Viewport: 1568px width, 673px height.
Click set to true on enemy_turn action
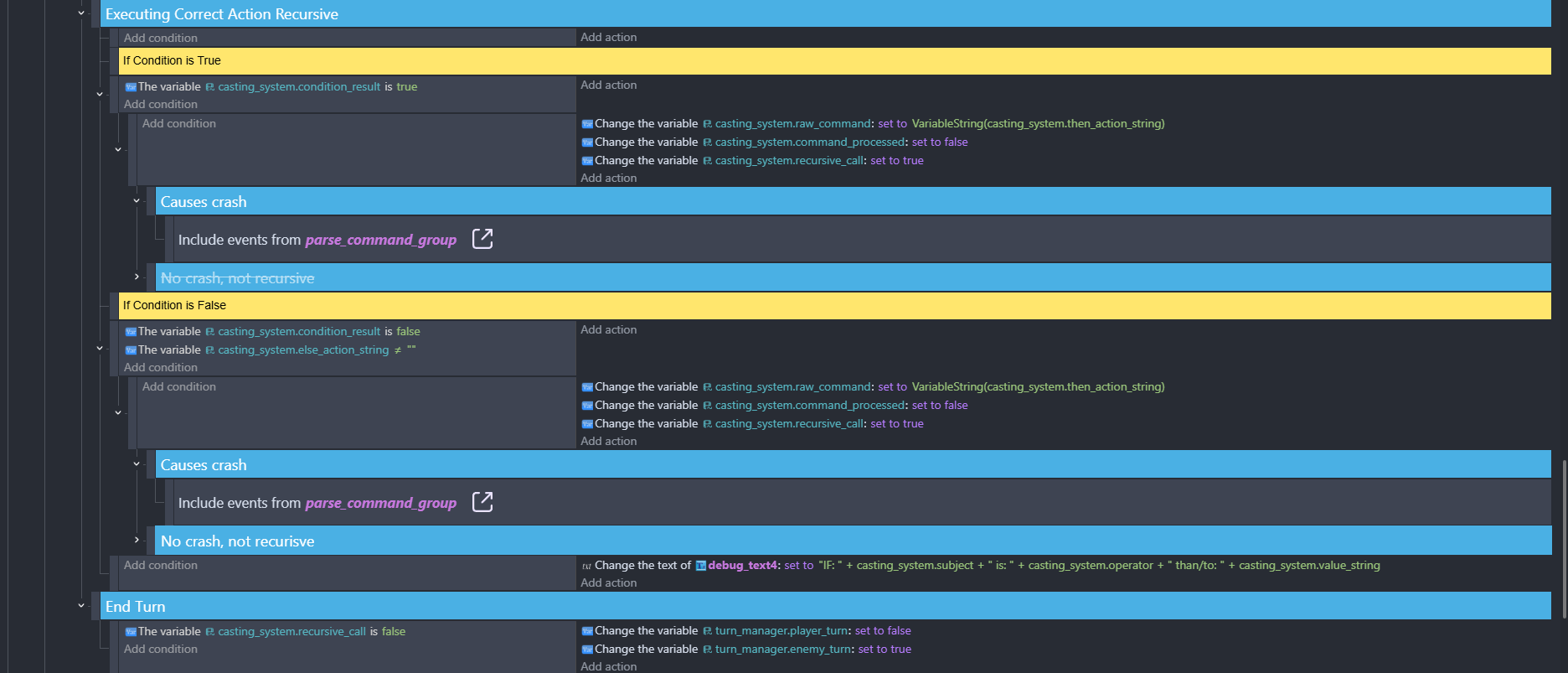tap(885, 650)
